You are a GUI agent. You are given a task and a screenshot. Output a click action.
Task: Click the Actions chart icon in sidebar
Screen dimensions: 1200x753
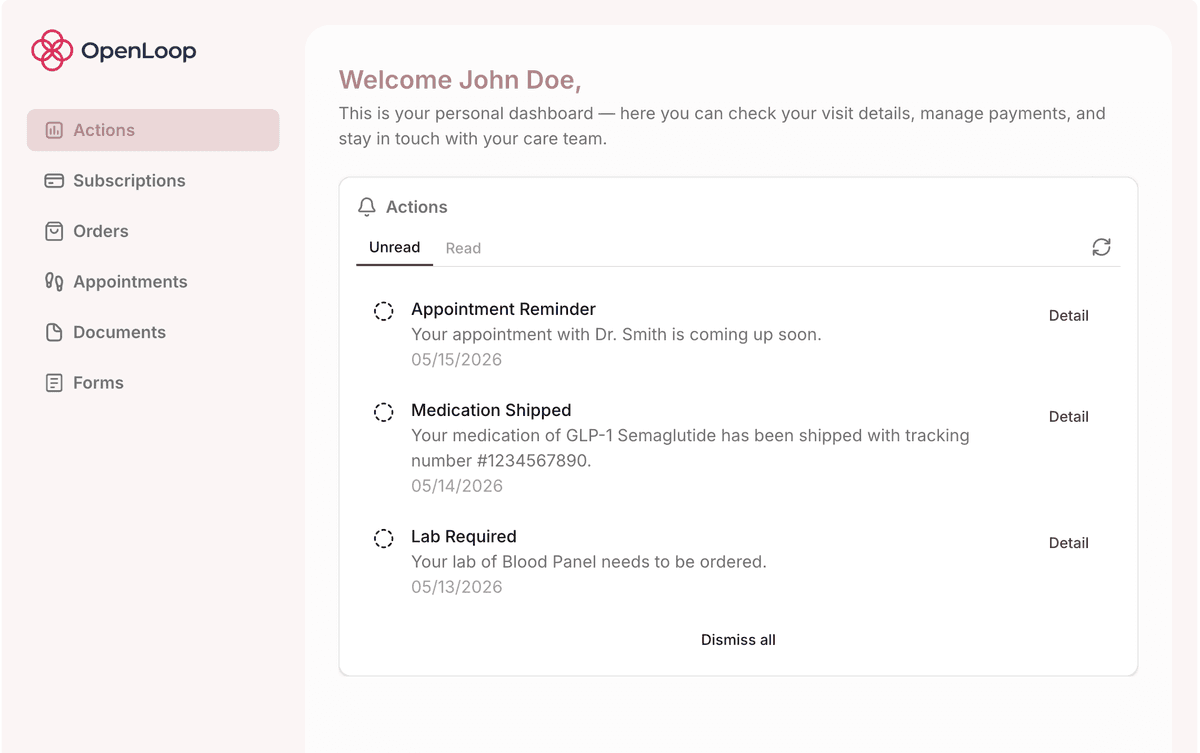[54, 130]
